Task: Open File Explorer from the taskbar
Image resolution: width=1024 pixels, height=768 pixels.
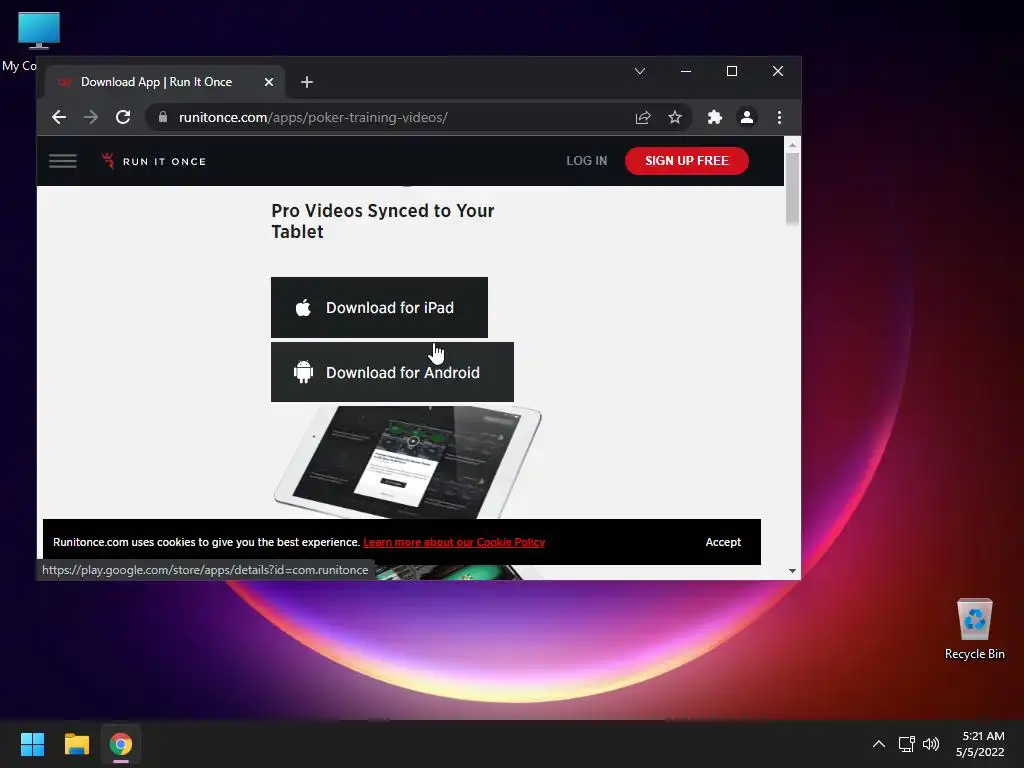Action: (x=76, y=744)
